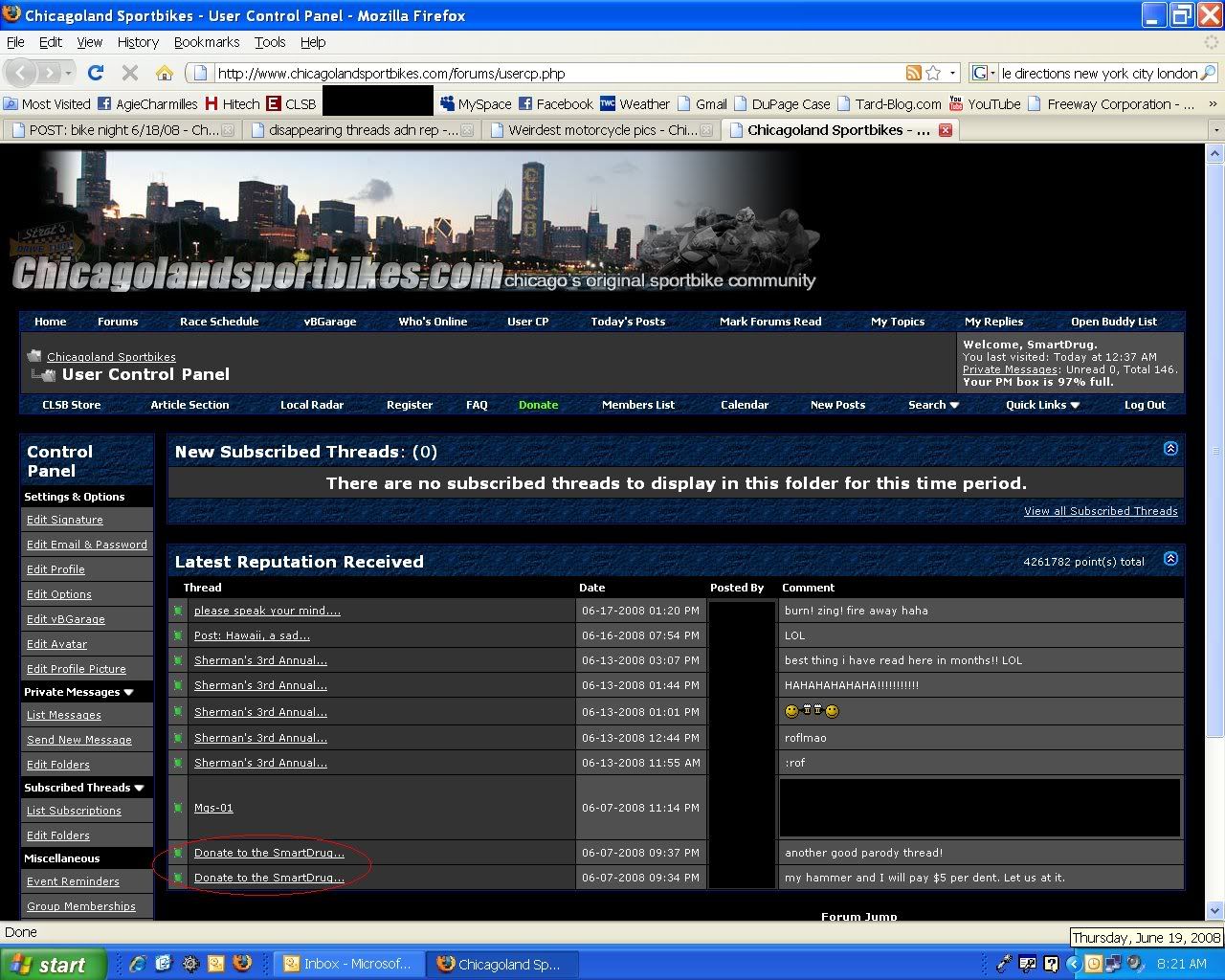Viewport: 1225px width, 980px height.
Task: Open Edit Signature in Control Panel
Action: (64, 520)
